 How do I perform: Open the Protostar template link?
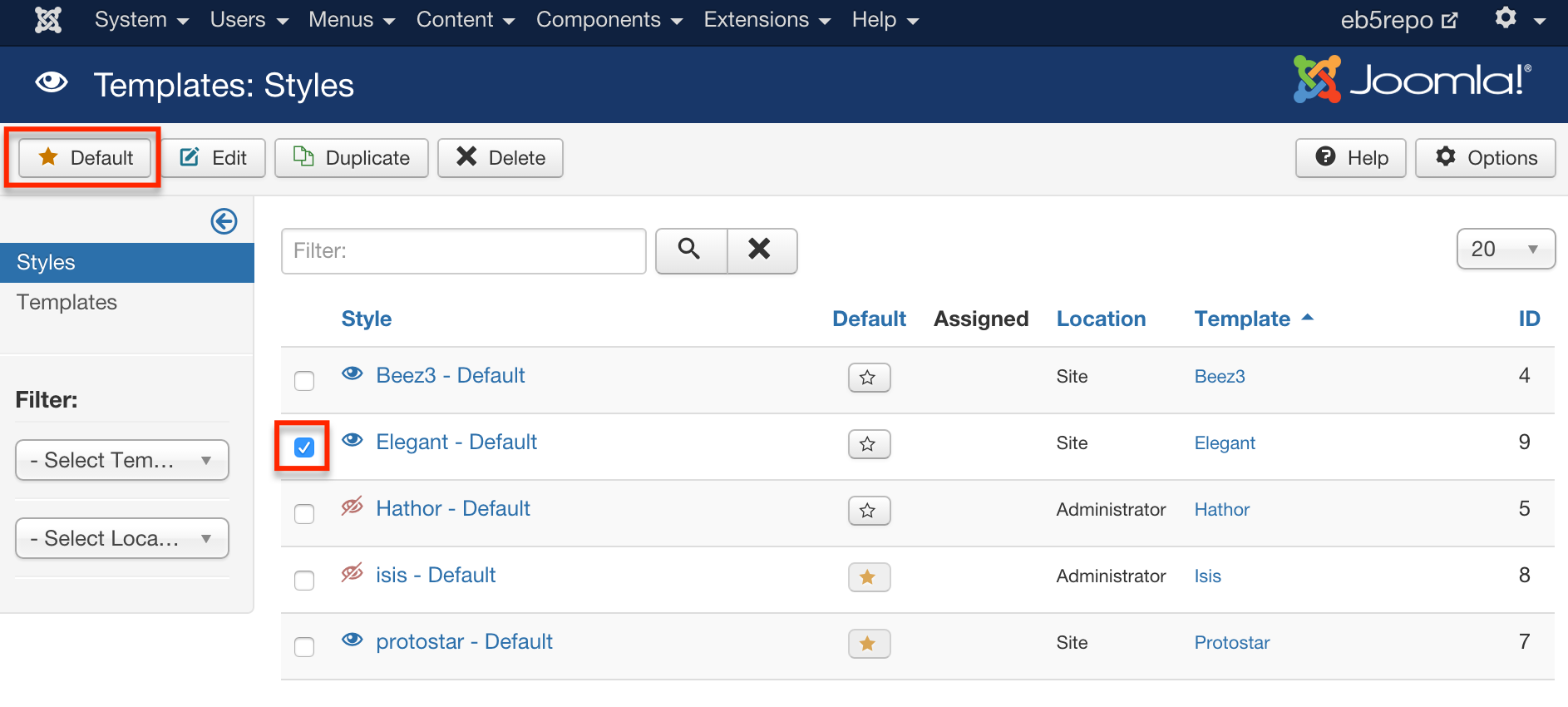click(1232, 642)
